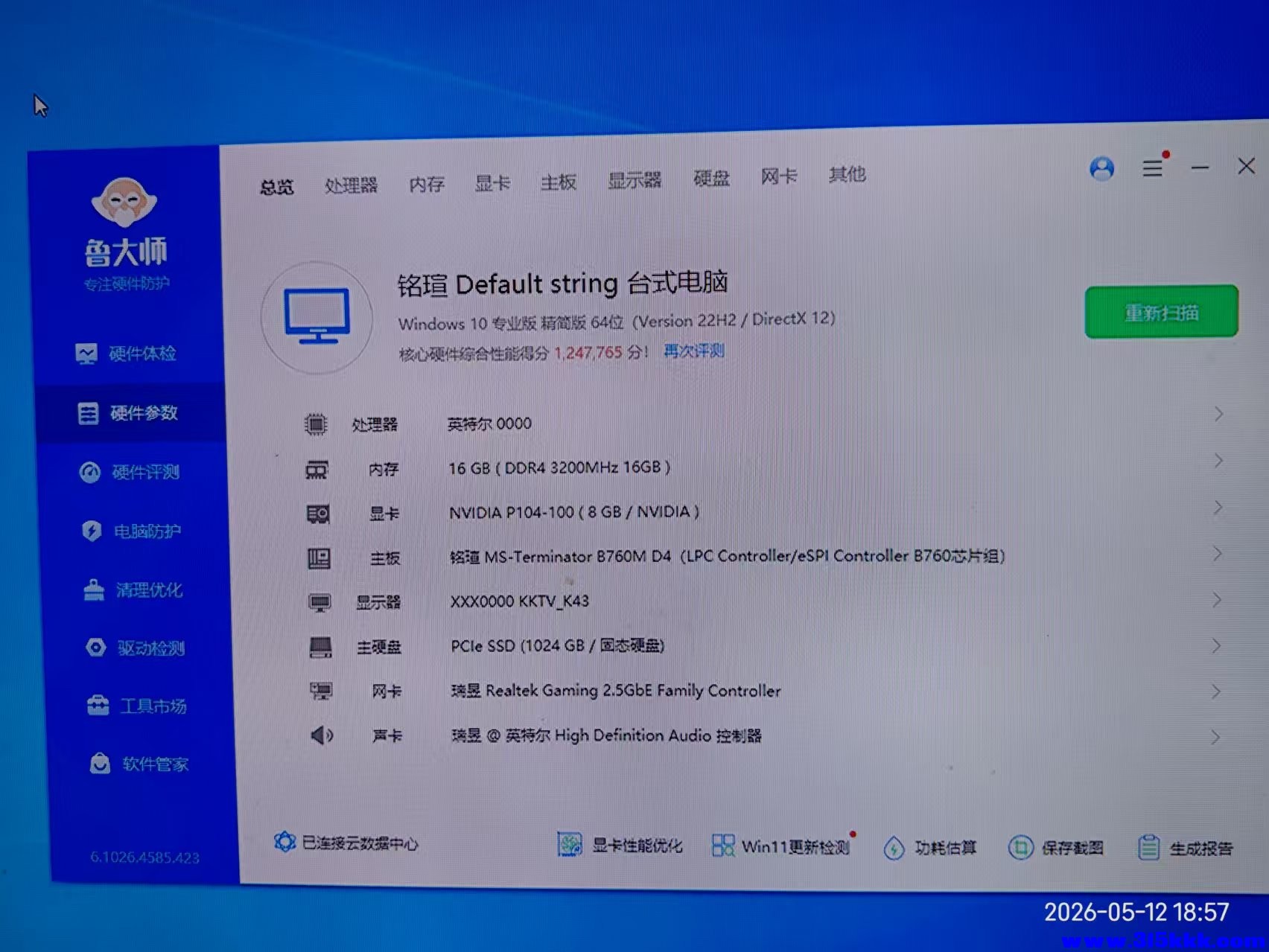Open 显卡性能优化 tool
Viewport: 1269px width, 952px height.
[620, 845]
